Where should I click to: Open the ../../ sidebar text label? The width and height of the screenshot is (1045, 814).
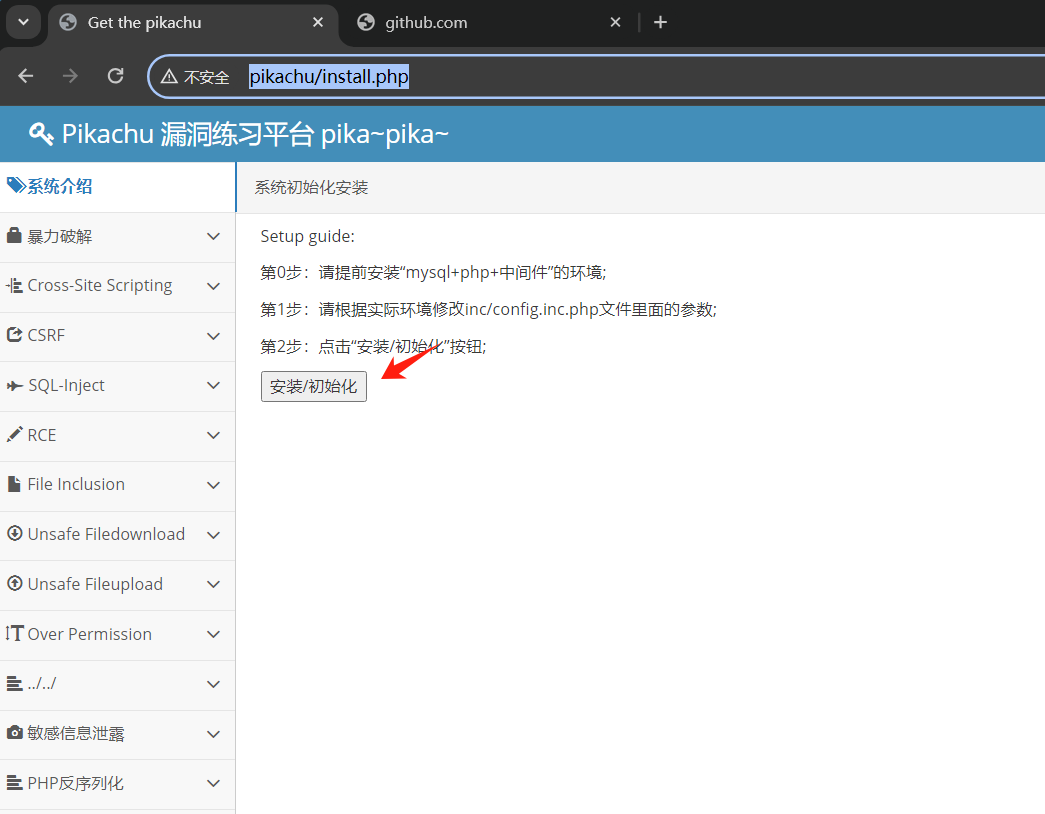[x=41, y=683]
